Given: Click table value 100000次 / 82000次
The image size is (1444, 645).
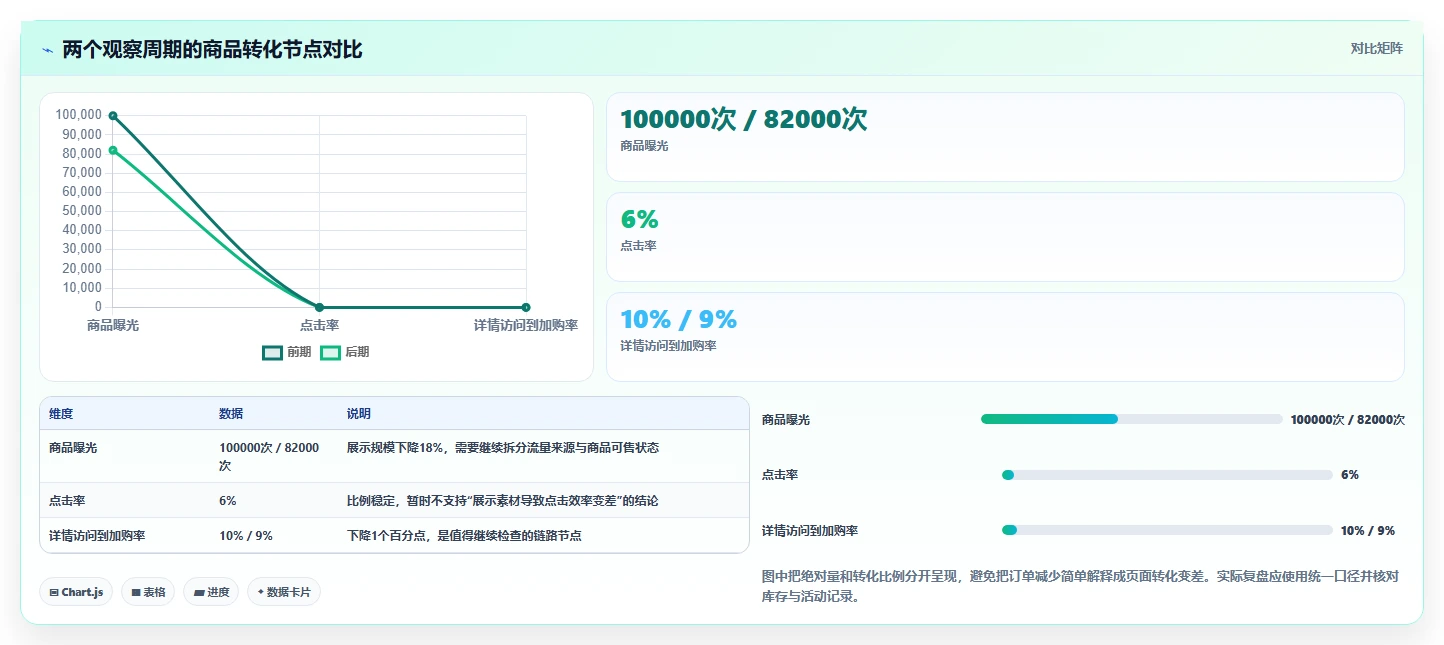Looking at the screenshot, I should point(269,456).
